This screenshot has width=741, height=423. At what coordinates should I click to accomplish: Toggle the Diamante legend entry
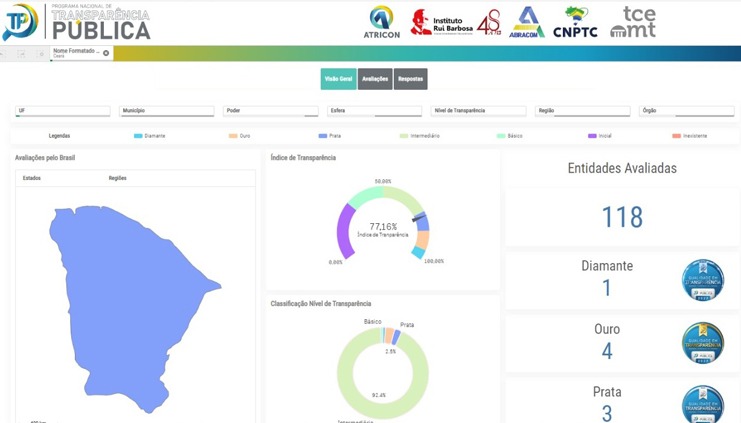pos(149,136)
